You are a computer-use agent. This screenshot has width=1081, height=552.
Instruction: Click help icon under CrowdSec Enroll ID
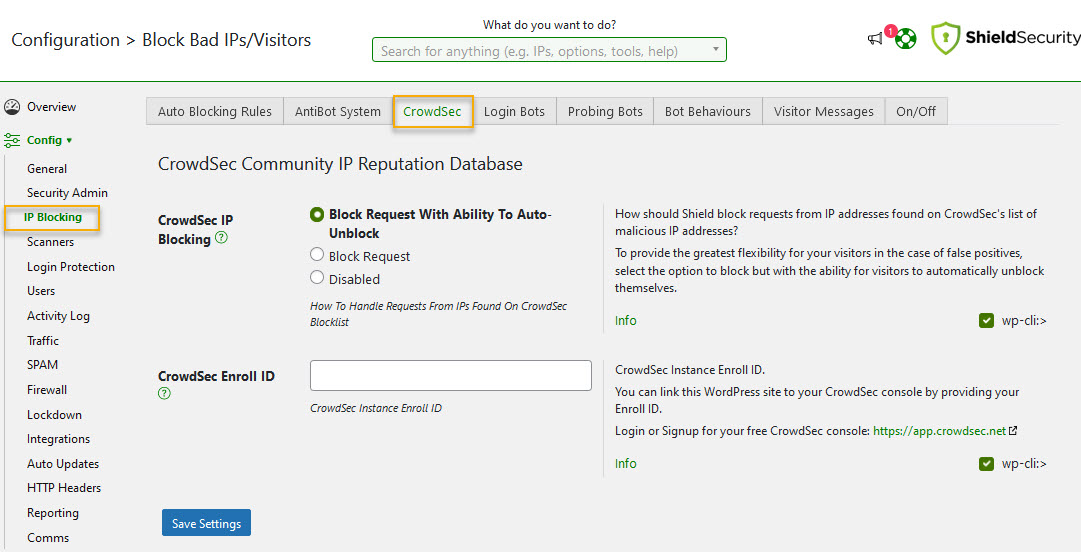[x=164, y=393]
